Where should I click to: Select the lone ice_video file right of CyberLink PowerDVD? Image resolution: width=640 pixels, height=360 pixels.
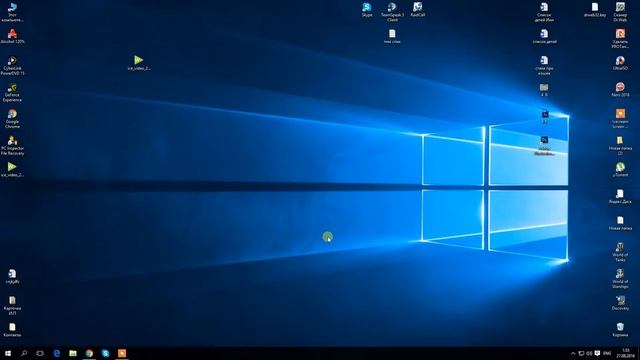point(139,63)
